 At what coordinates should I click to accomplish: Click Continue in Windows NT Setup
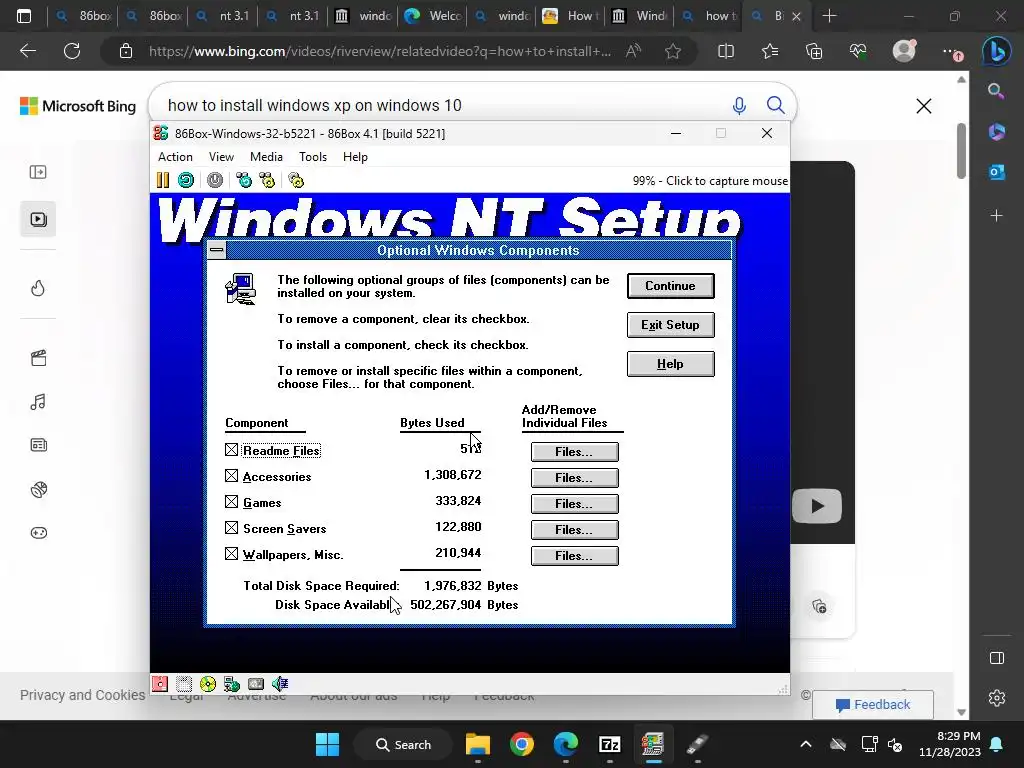pos(671,286)
